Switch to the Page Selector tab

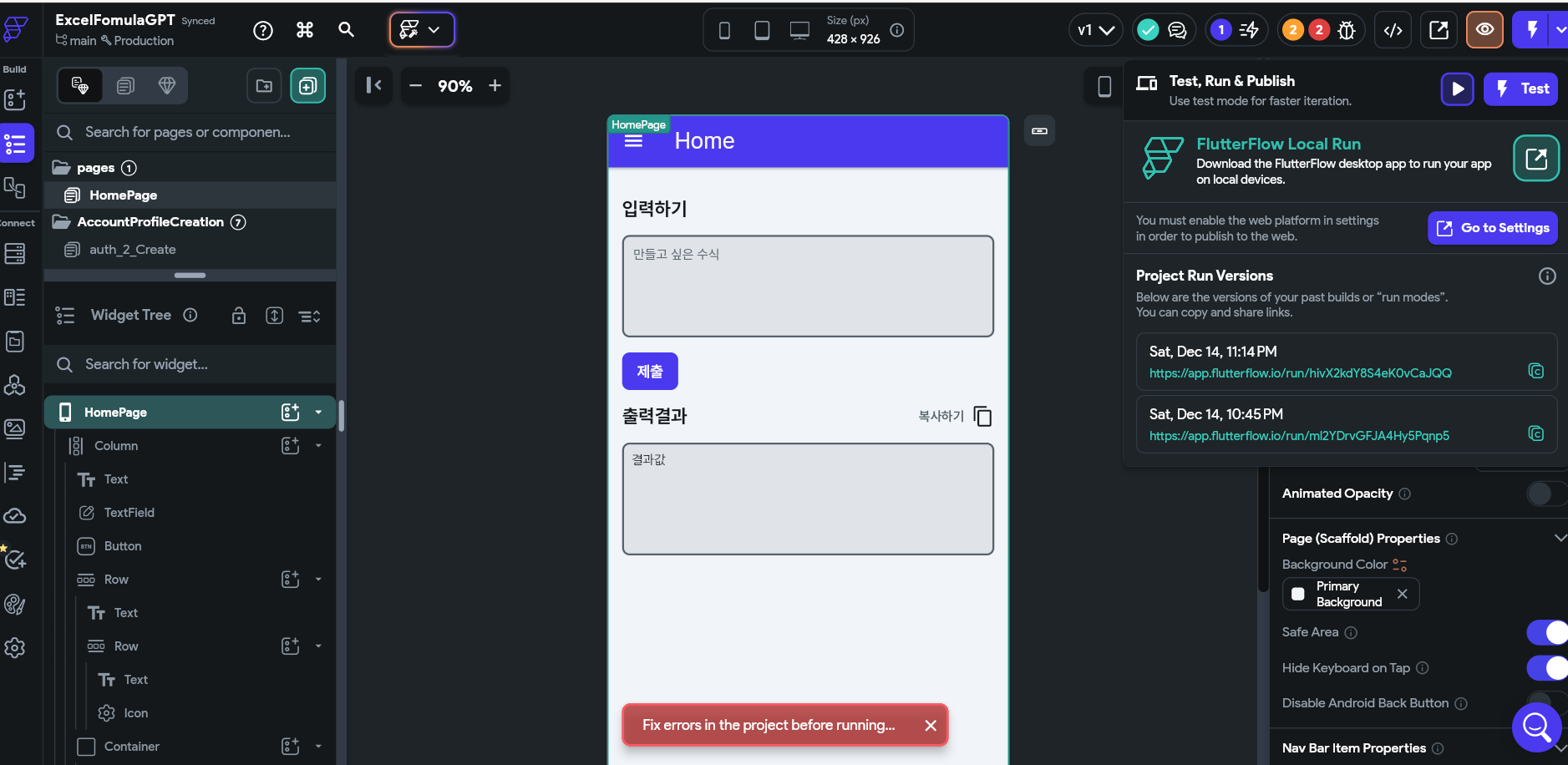coord(80,85)
